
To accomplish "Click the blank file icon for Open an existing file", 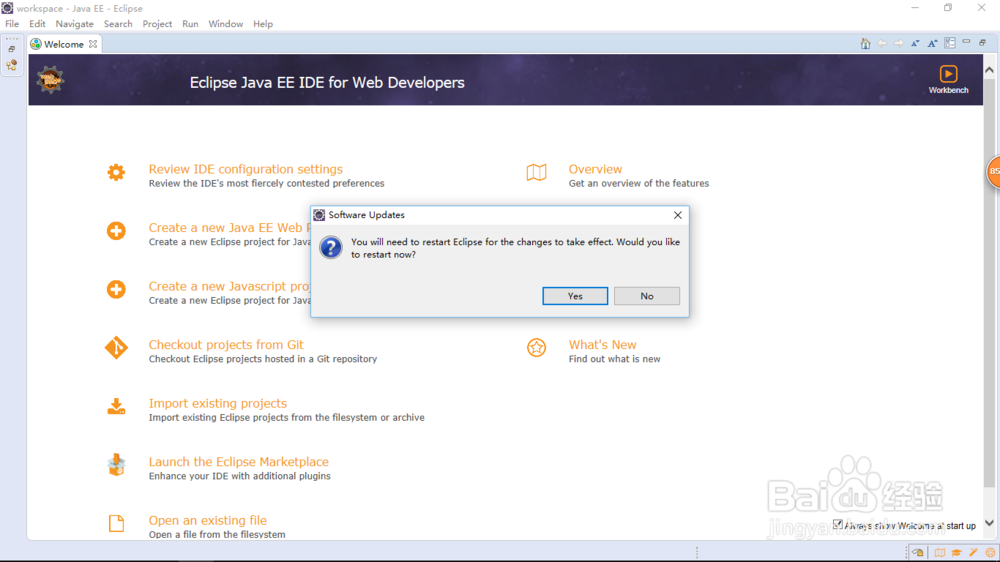I will [x=116, y=523].
